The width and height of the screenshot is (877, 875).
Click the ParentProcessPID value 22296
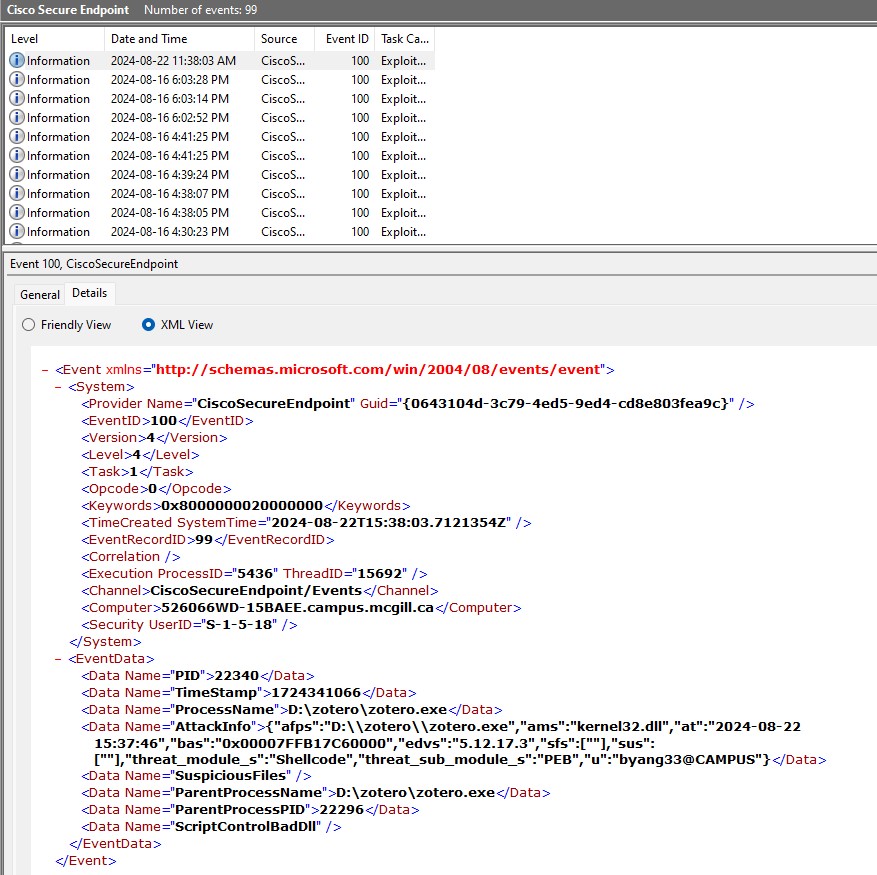point(341,810)
